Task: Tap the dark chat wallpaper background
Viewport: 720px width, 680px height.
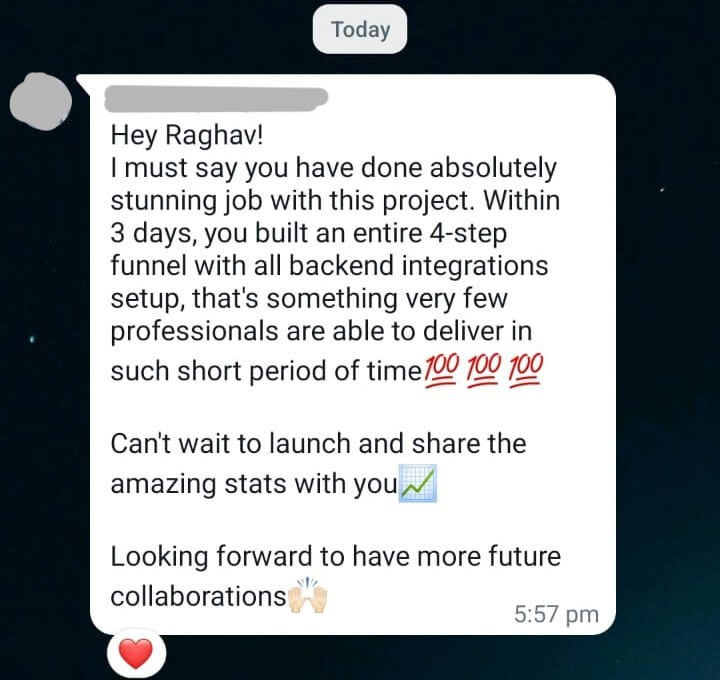Action: pos(666,367)
